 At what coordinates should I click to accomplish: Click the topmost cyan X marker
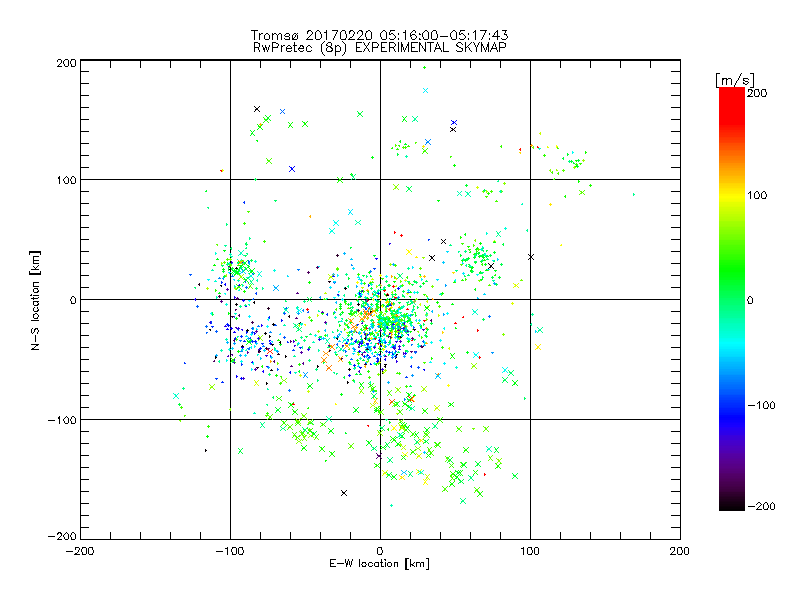pyautogui.click(x=426, y=90)
